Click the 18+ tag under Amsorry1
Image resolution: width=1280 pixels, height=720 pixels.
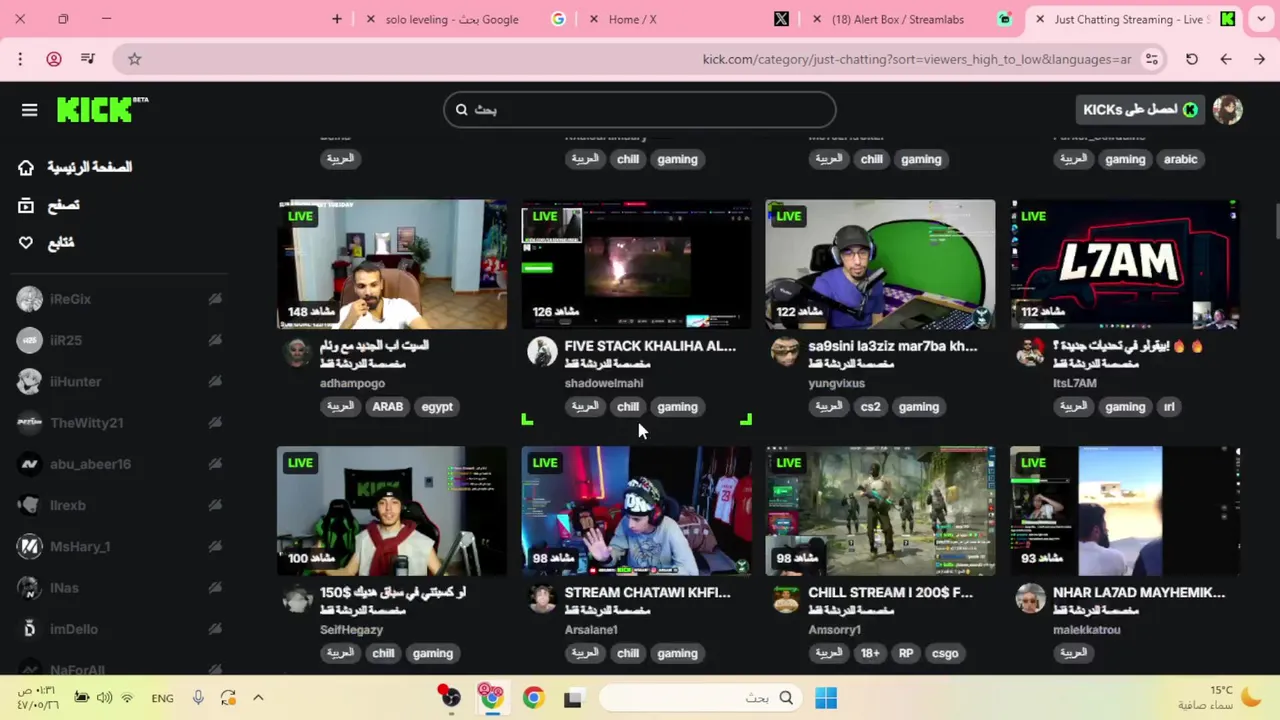pyautogui.click(x=870, y=653)
